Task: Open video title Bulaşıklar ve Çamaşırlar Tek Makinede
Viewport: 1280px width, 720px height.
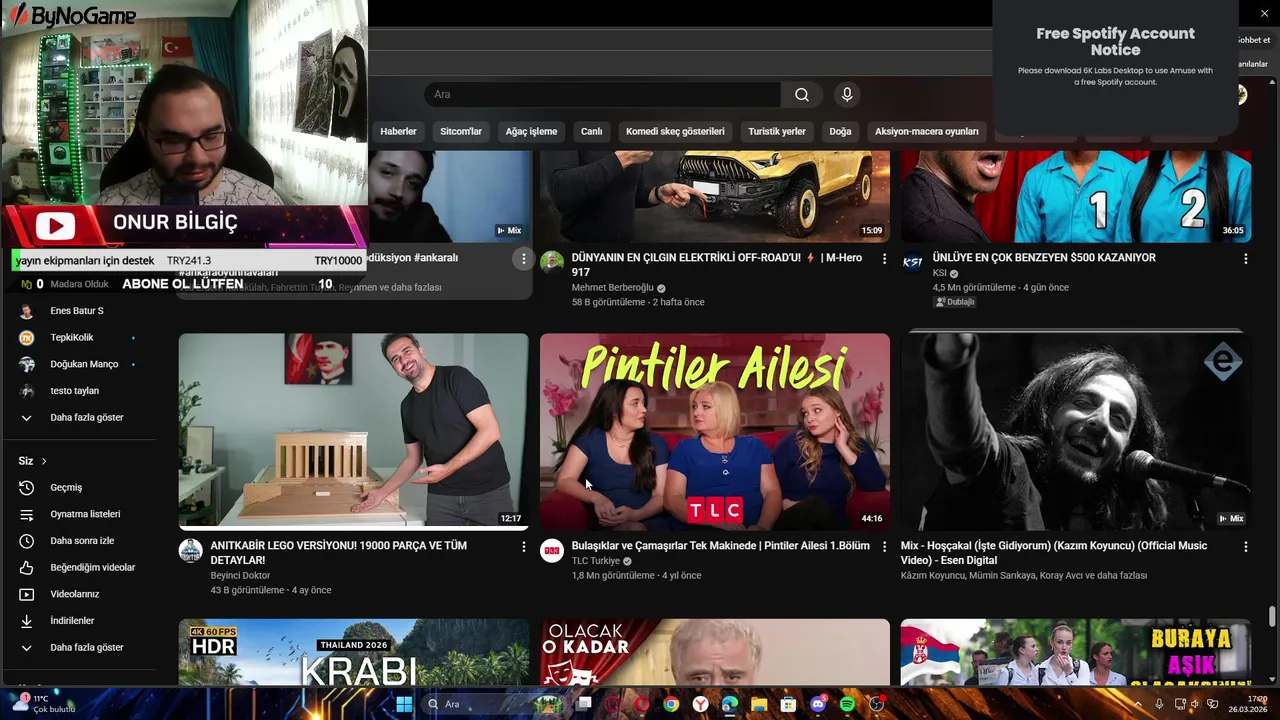Action: point(720,546)
